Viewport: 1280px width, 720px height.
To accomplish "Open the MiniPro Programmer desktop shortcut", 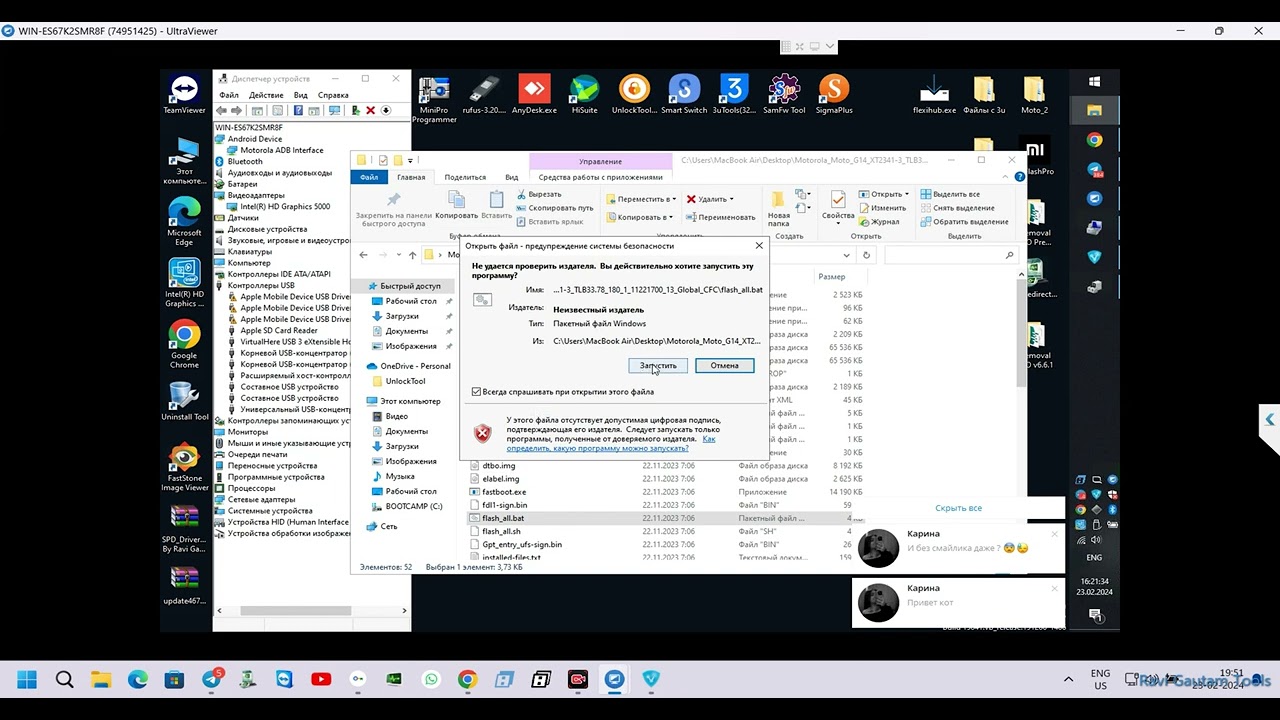I will [434, 99].
